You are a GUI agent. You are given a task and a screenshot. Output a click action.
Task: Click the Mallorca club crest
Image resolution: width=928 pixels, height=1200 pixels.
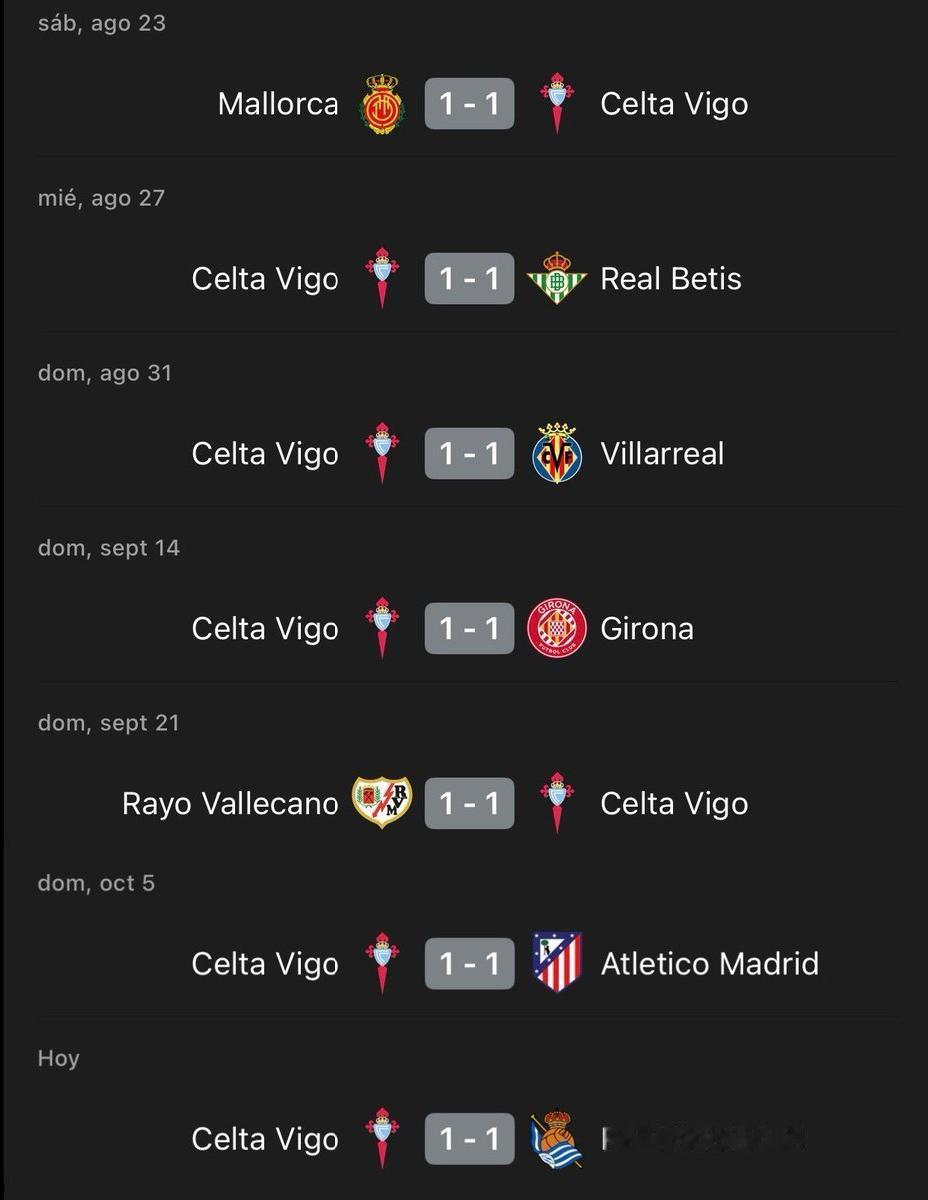pos(381,104)
